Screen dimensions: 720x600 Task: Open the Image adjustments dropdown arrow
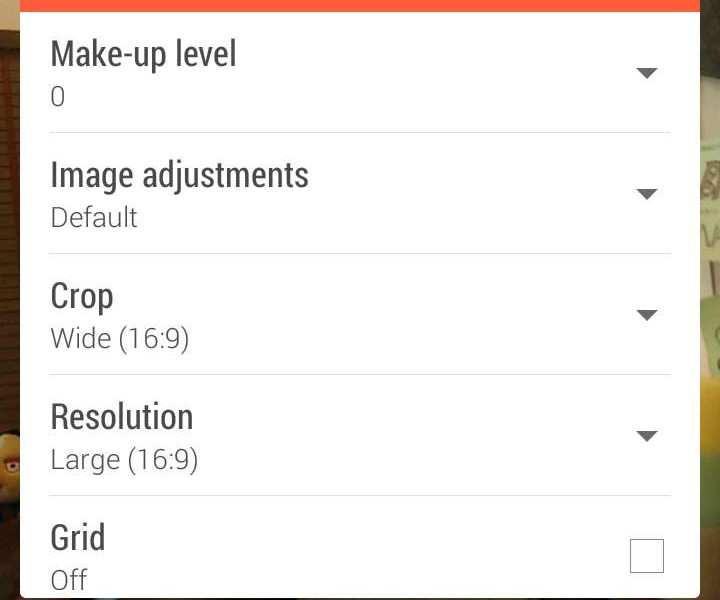pyautogui.click(x=647, y=194)
